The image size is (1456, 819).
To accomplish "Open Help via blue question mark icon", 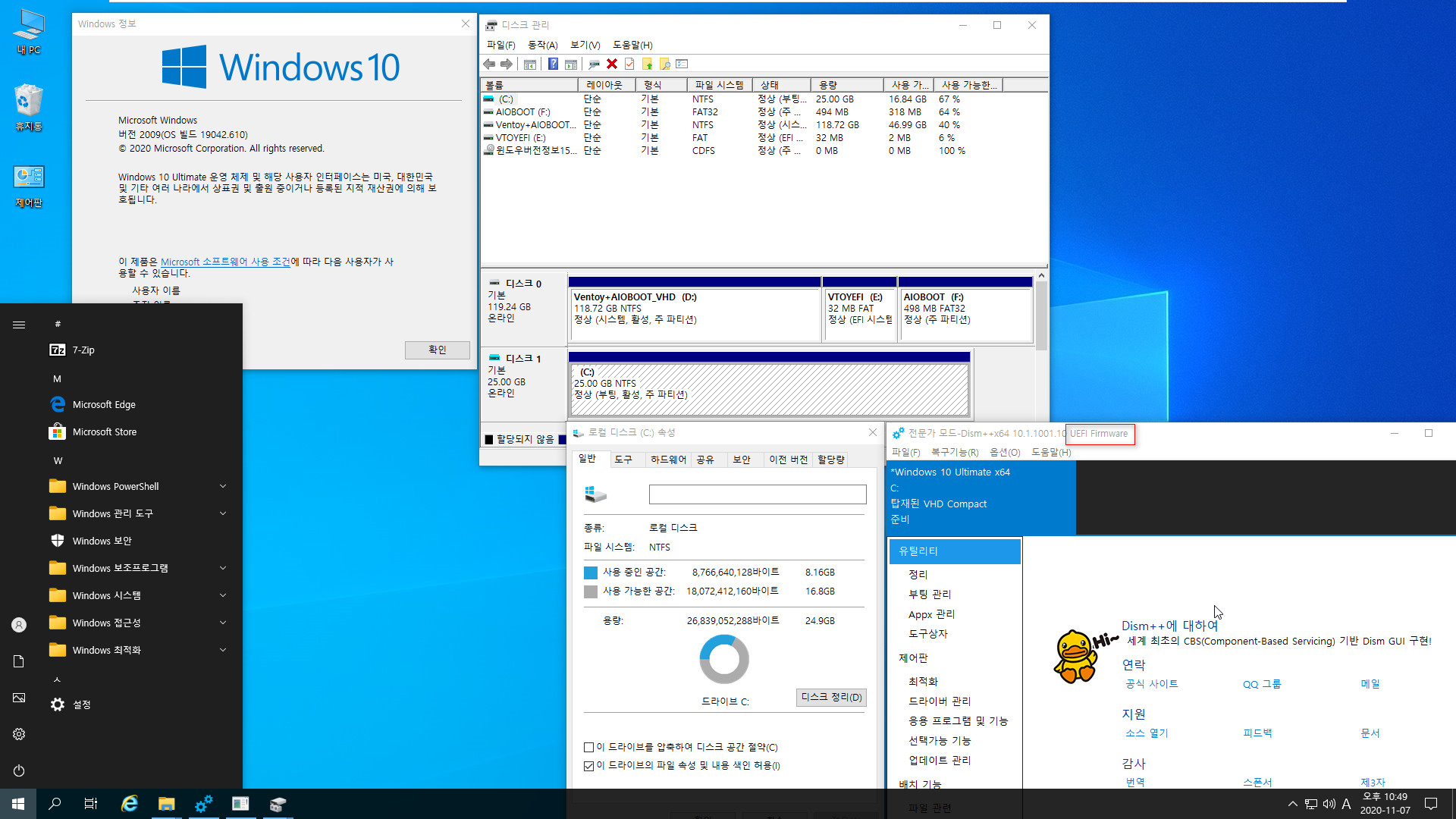I will pyautogui.click(x=553, y=64).
